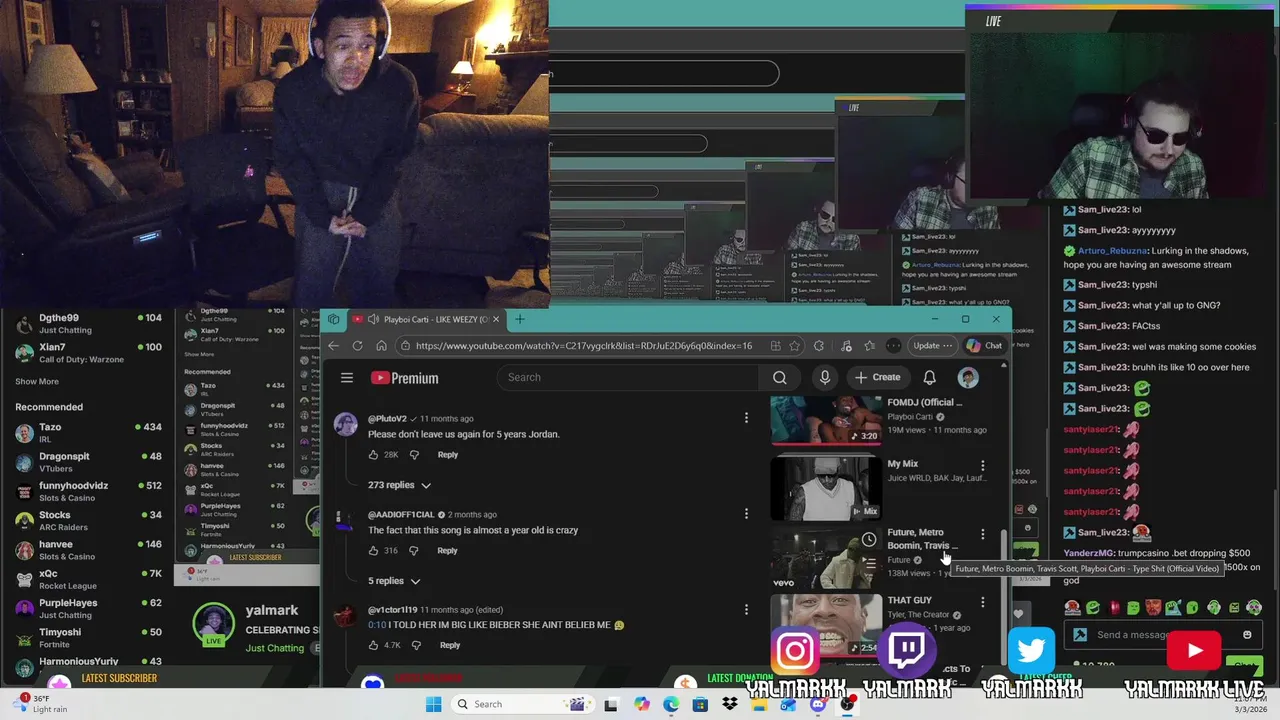Open Edge media control music icon
The width and height of the screenshot is (1280, 720).
(x=846, y=346)
